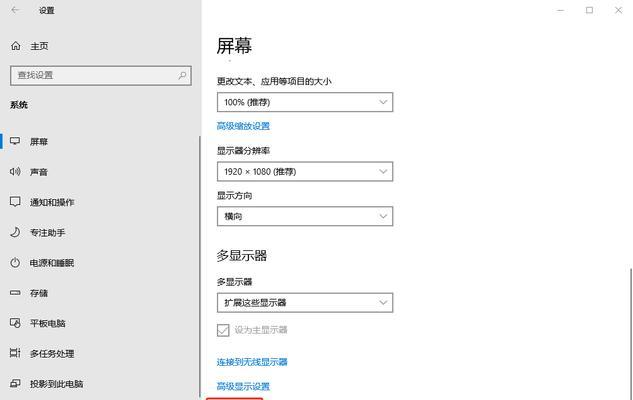The width and height of the screenshot is (633, 400).
Task: Open the 连接到无线显示器 link
Action: pos(252,362)
